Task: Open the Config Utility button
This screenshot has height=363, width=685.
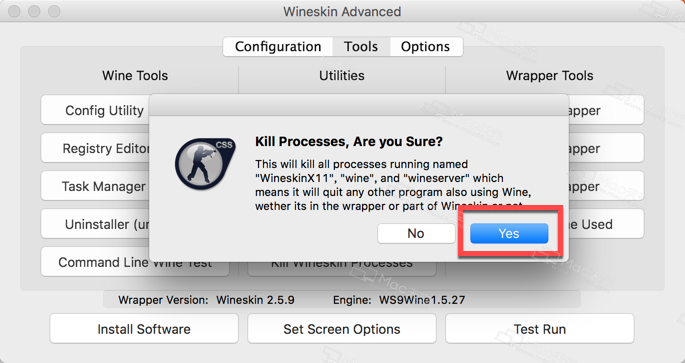Action: tap(95, 111)
